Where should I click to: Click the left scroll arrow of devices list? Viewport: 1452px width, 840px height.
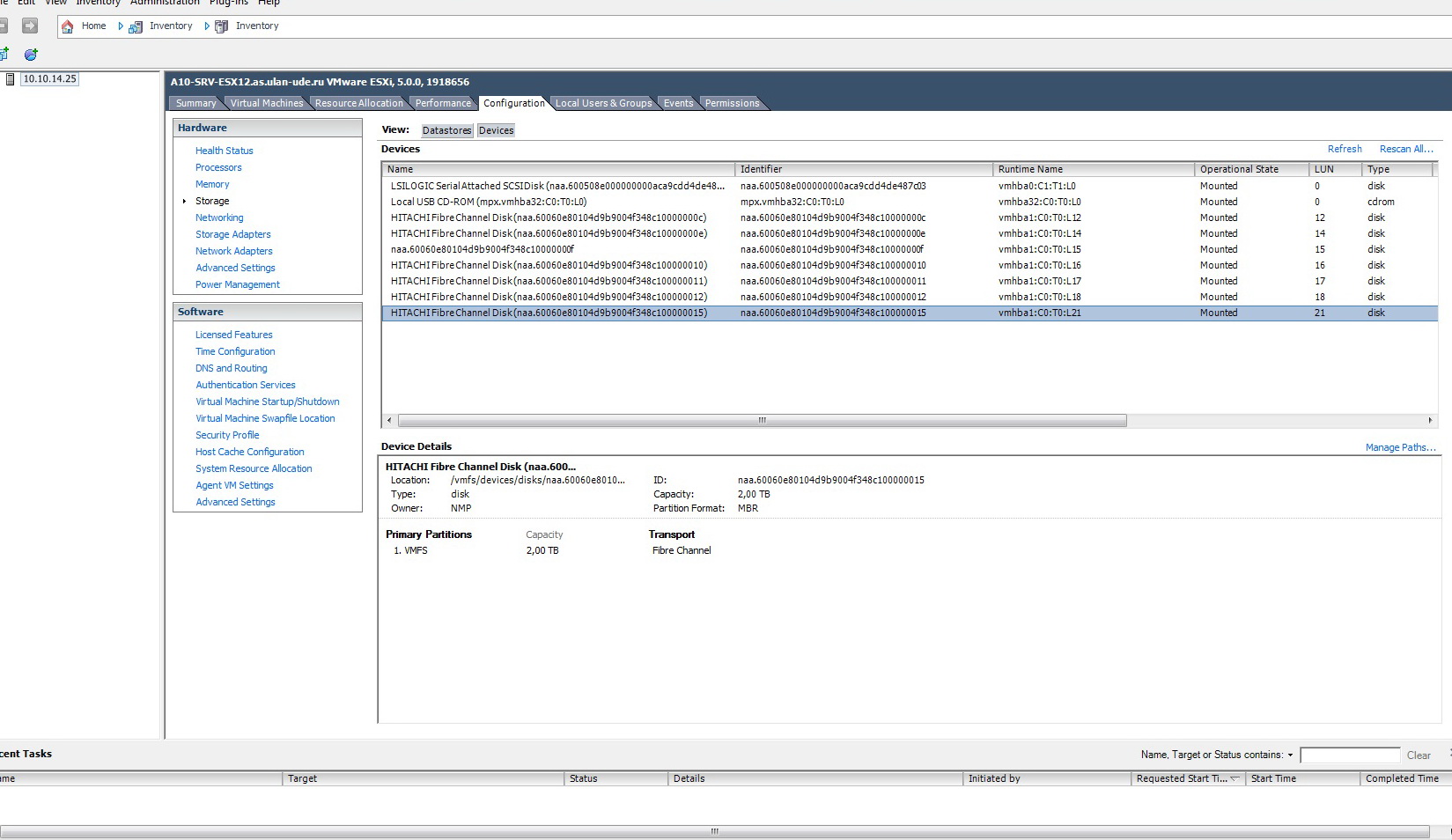click(389, 421)
